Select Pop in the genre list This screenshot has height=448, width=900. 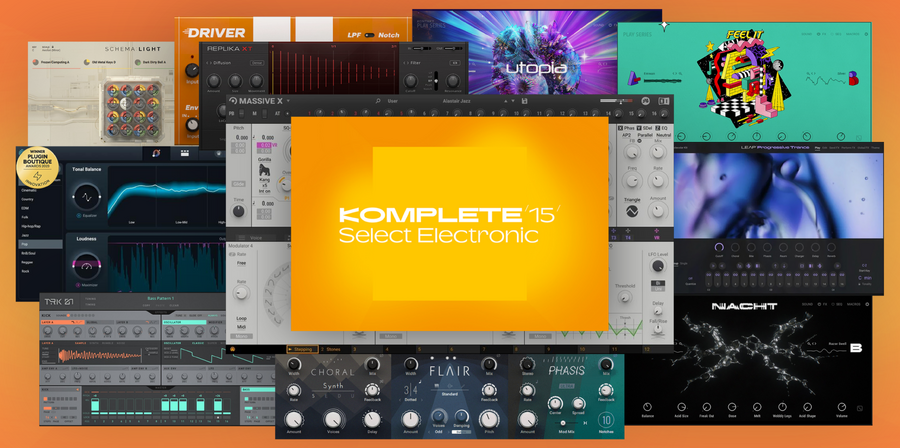(27, 243)
